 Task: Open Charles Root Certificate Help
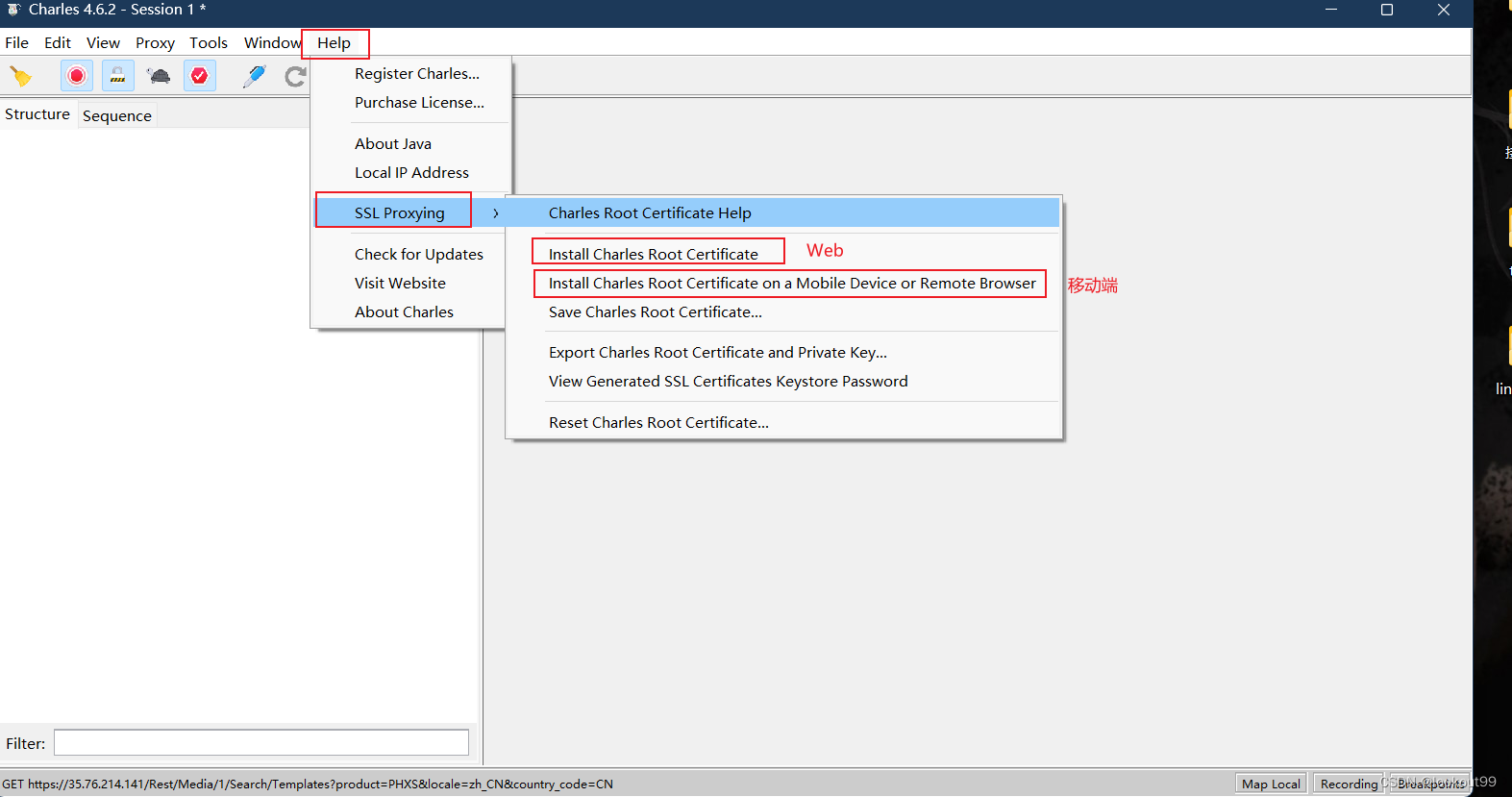point(650,213)
